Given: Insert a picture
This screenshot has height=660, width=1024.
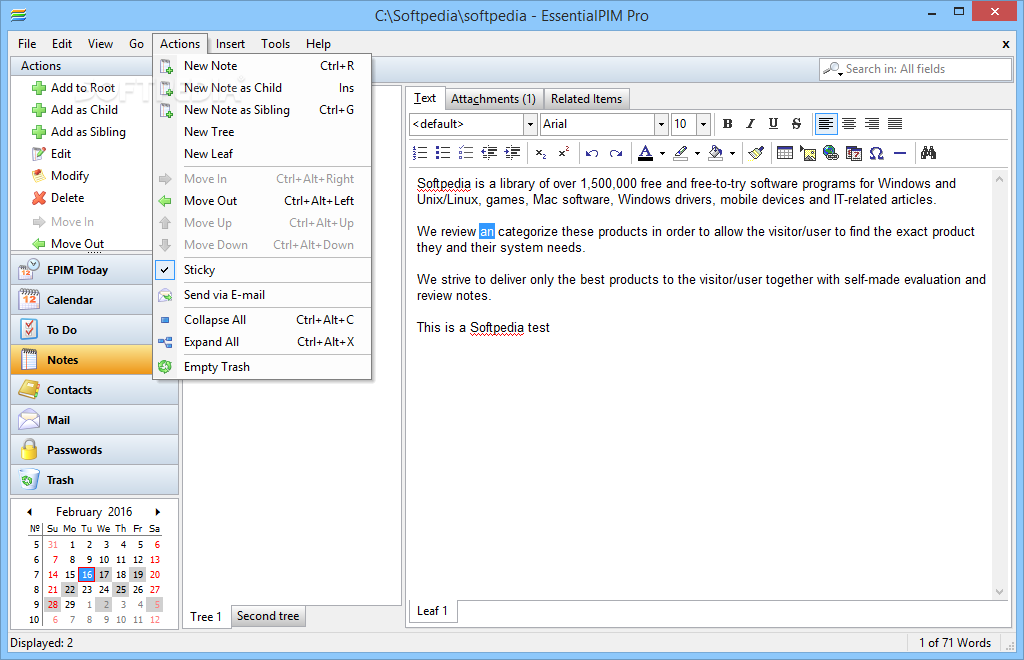Looking at the screenshot, I should [x=808, y=153].
